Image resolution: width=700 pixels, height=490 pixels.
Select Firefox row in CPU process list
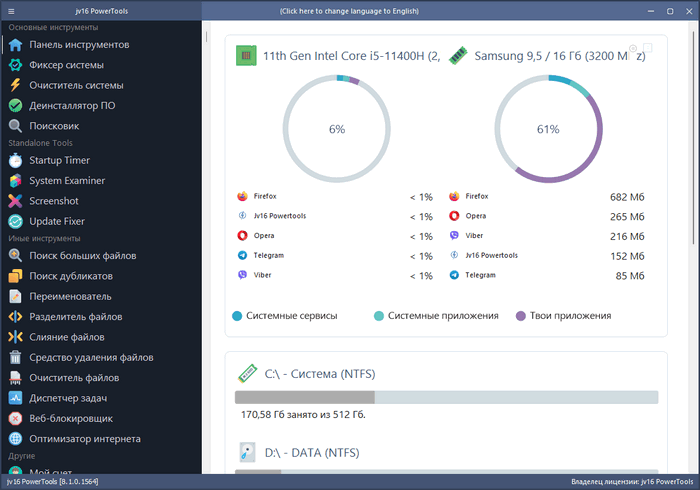point(335,196)
